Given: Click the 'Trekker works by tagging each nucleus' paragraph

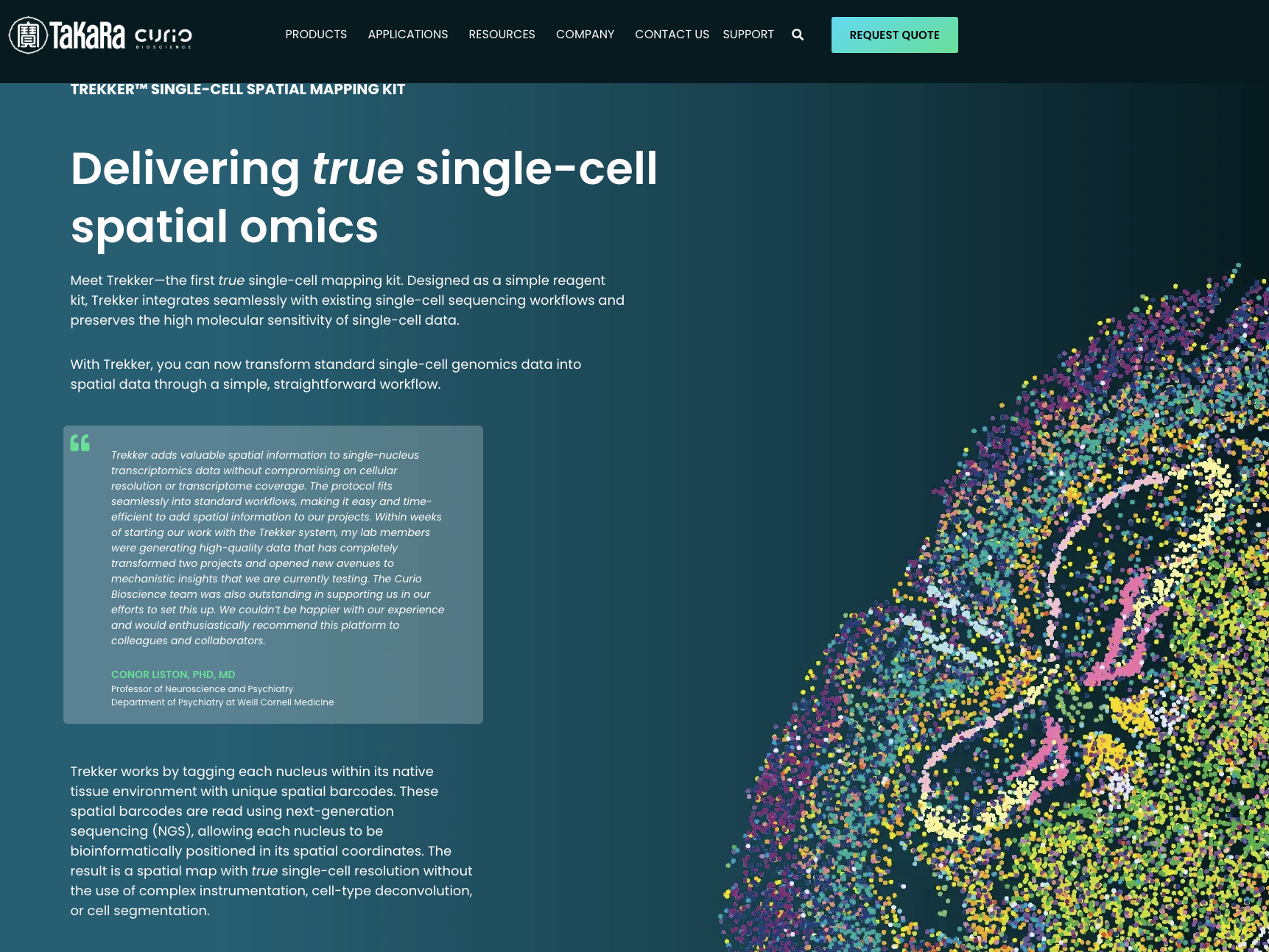Looking at the screenshot, I should pyautogui.click(x=271, y=841).
